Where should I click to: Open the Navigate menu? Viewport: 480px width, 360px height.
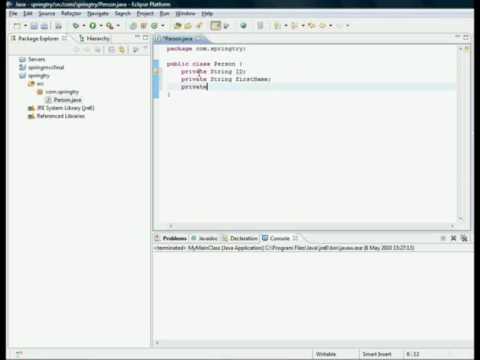(98, 14)
